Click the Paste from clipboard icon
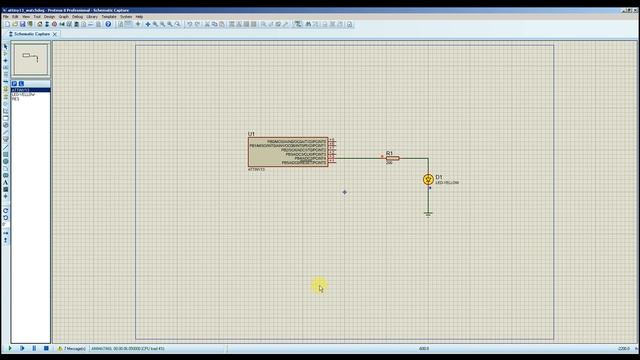Viewport: 640px width, 360px height. [x=222, y=24]
